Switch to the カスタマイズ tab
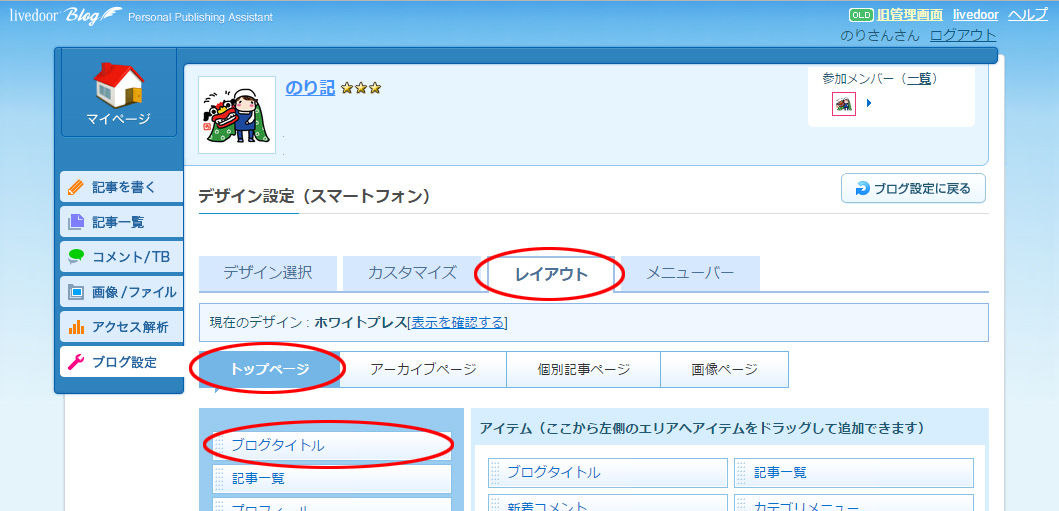This screenshot has width=1059, height=511. [412, 273]
